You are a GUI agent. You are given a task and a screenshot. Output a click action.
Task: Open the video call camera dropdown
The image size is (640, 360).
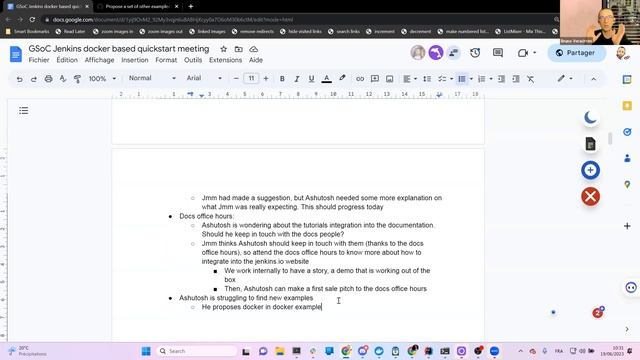click(x=527, y=53)
